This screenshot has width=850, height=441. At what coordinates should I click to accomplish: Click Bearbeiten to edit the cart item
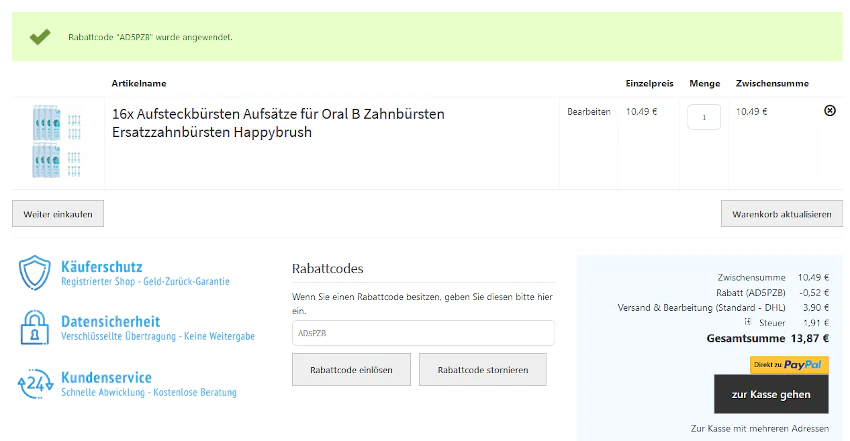coord(589,112)
